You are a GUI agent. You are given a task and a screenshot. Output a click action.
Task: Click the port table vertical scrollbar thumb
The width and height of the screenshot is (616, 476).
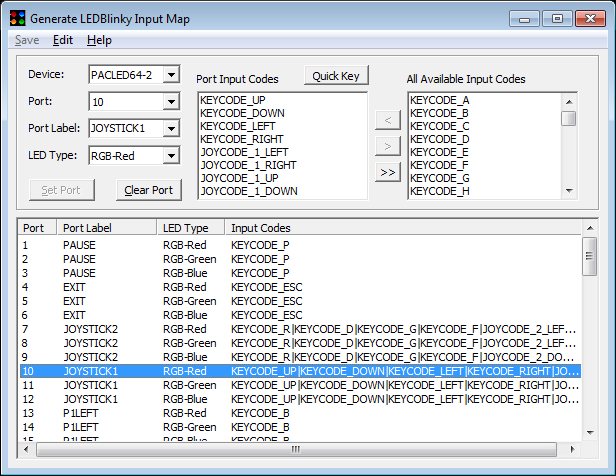pos(590,256)
